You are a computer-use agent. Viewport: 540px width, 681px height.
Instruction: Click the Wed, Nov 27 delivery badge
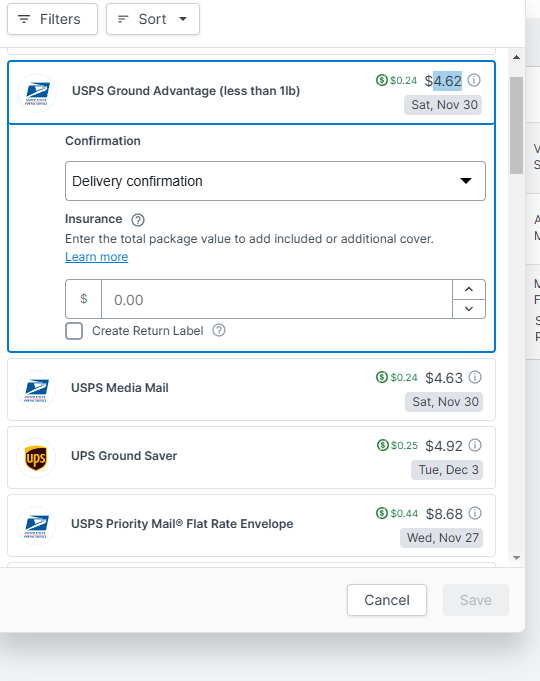[x=441, y=538]
